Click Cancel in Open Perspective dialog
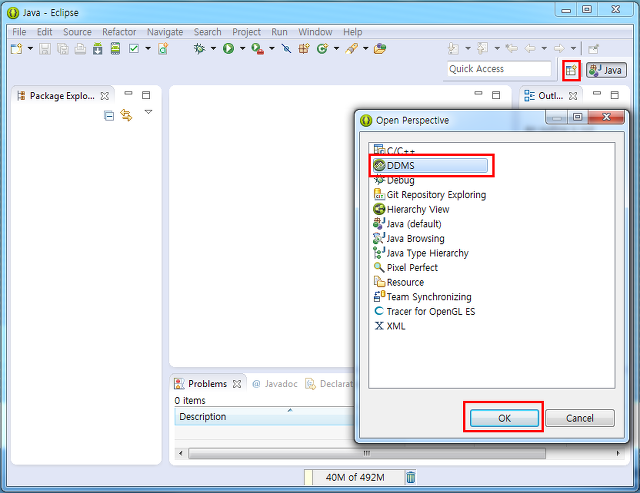This screenshot has height=493, width=640. click(x=580, y=418)
